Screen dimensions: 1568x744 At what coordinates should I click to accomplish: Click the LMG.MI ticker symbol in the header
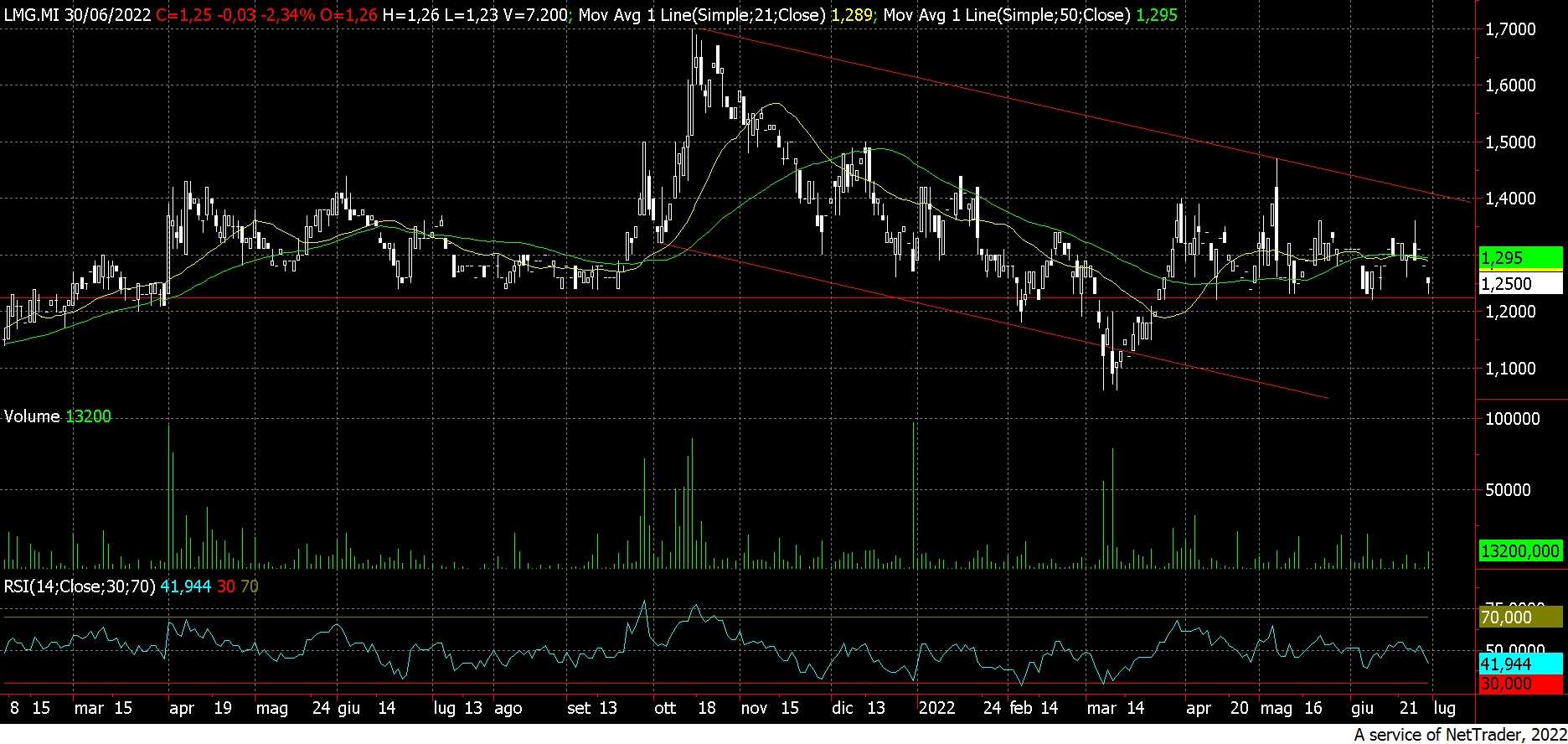31,15
